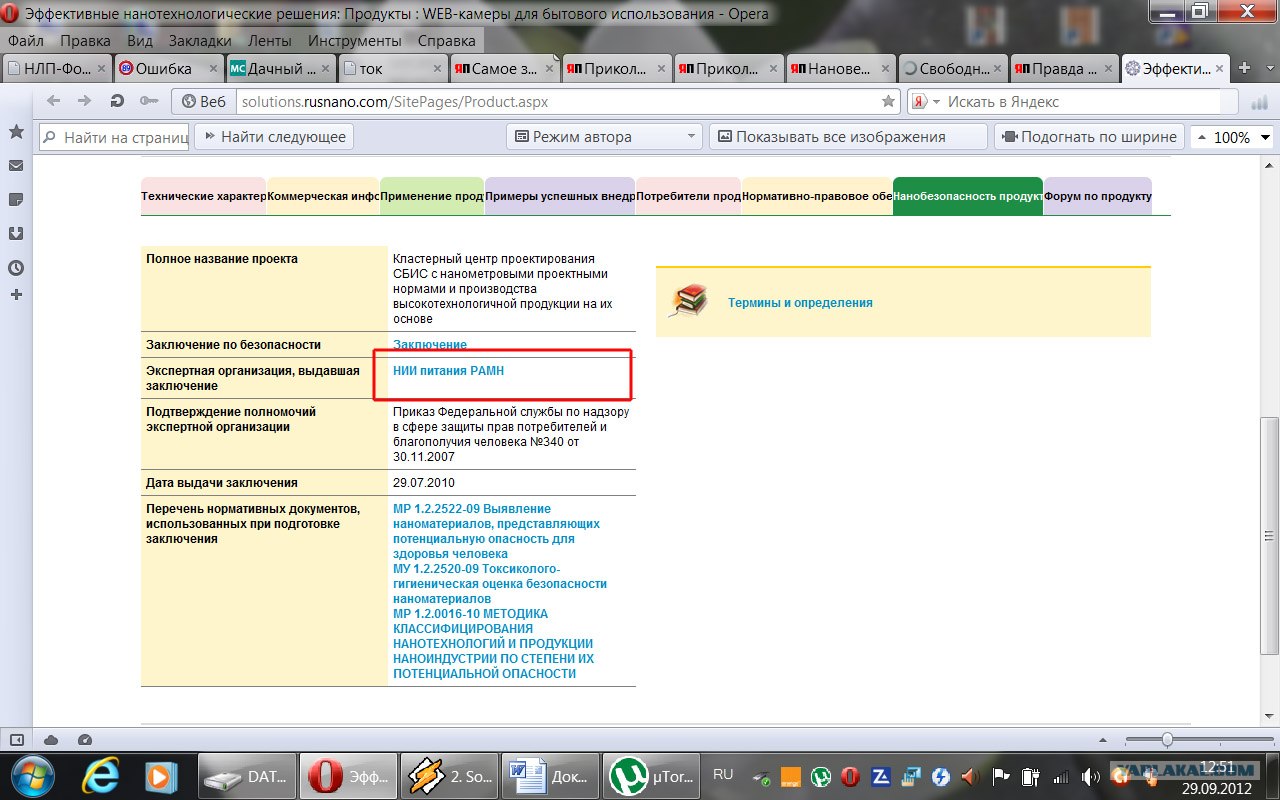Toggle the side panel button in status bar

17,740
